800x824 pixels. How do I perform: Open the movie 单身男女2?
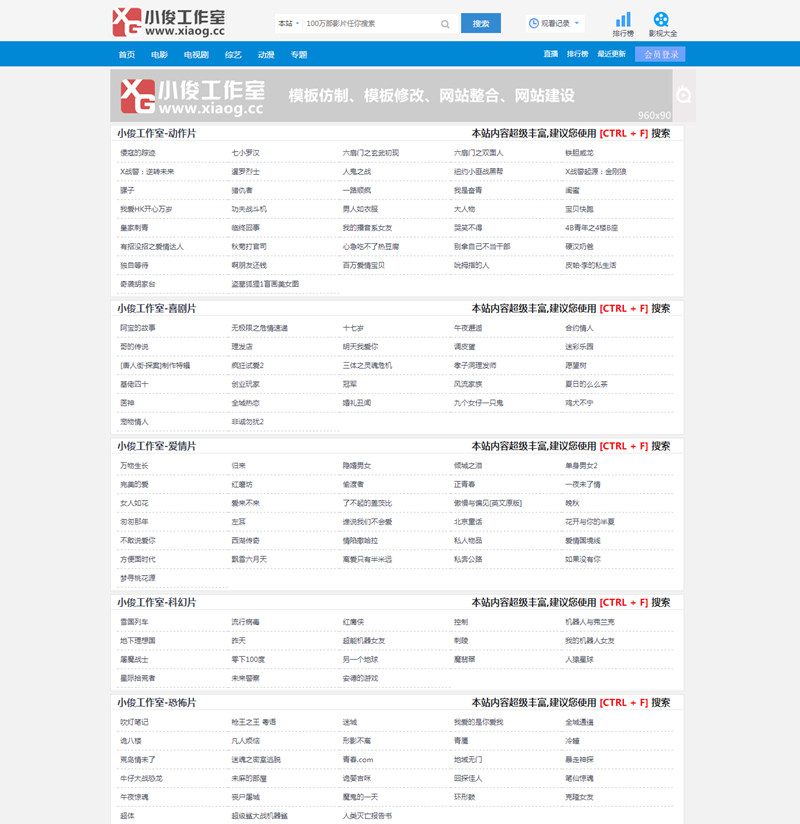pos(581,466)
